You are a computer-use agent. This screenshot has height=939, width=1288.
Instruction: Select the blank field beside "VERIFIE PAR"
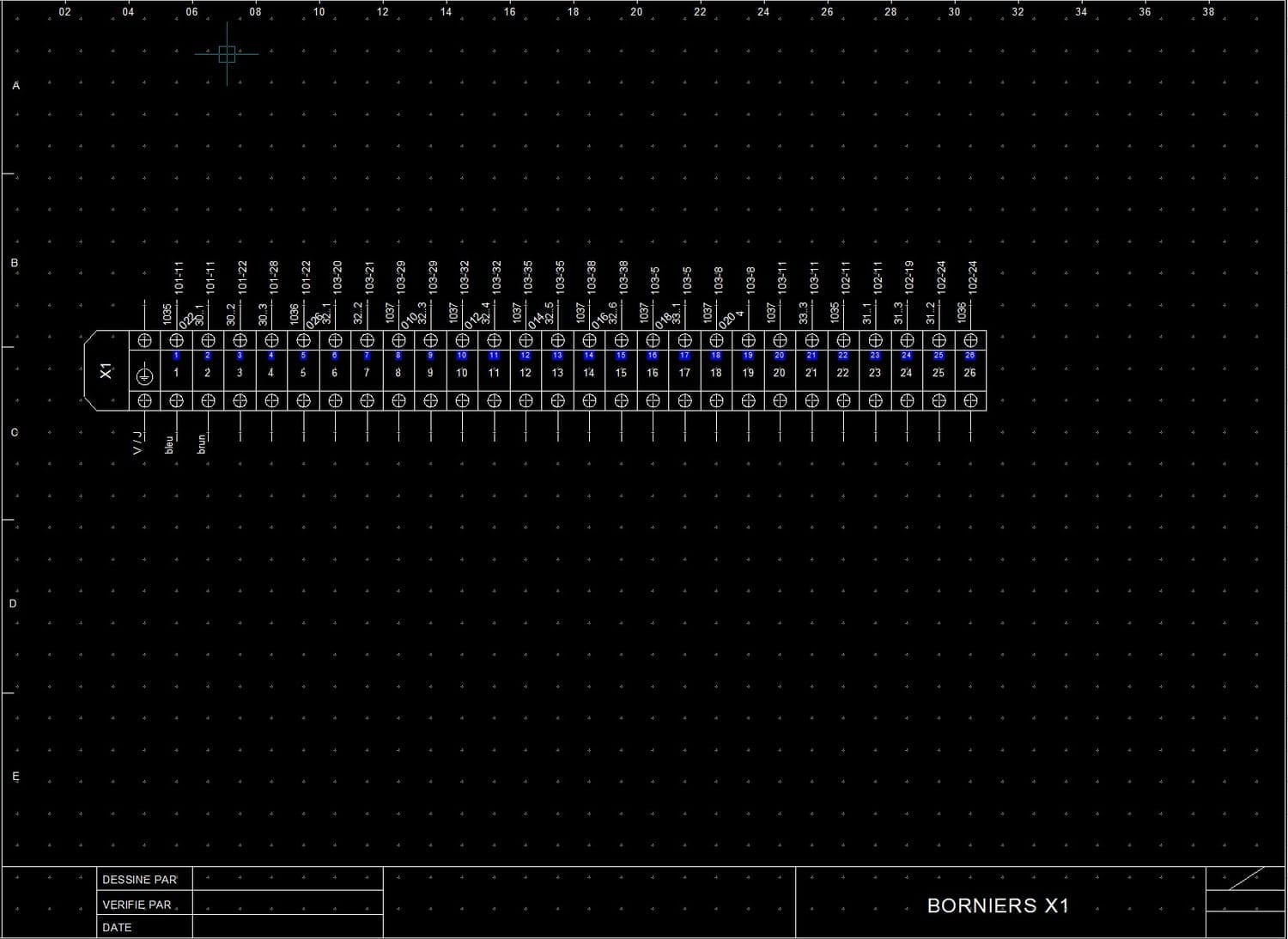(288, 903)
